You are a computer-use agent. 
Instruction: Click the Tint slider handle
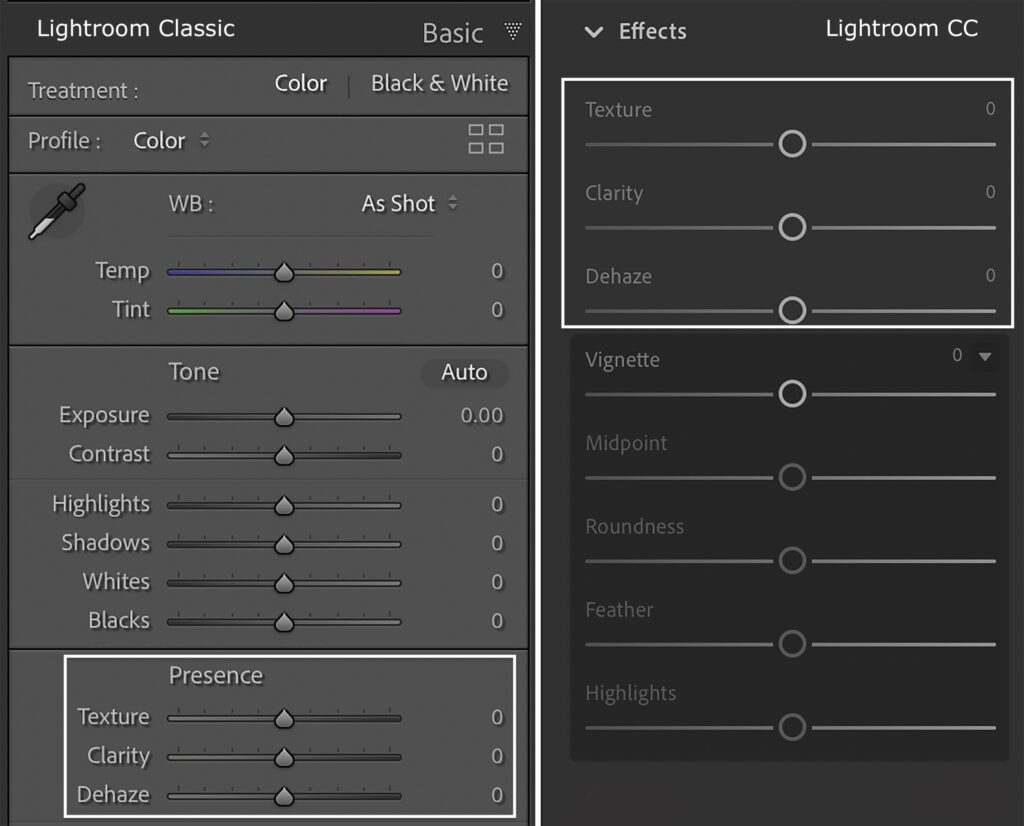pos(284,311)
